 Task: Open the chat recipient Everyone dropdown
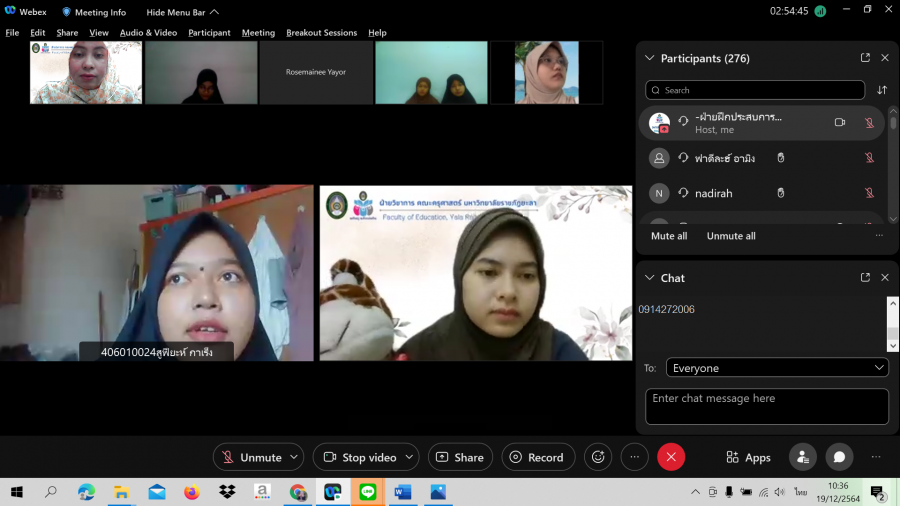[x=777, y=368]
